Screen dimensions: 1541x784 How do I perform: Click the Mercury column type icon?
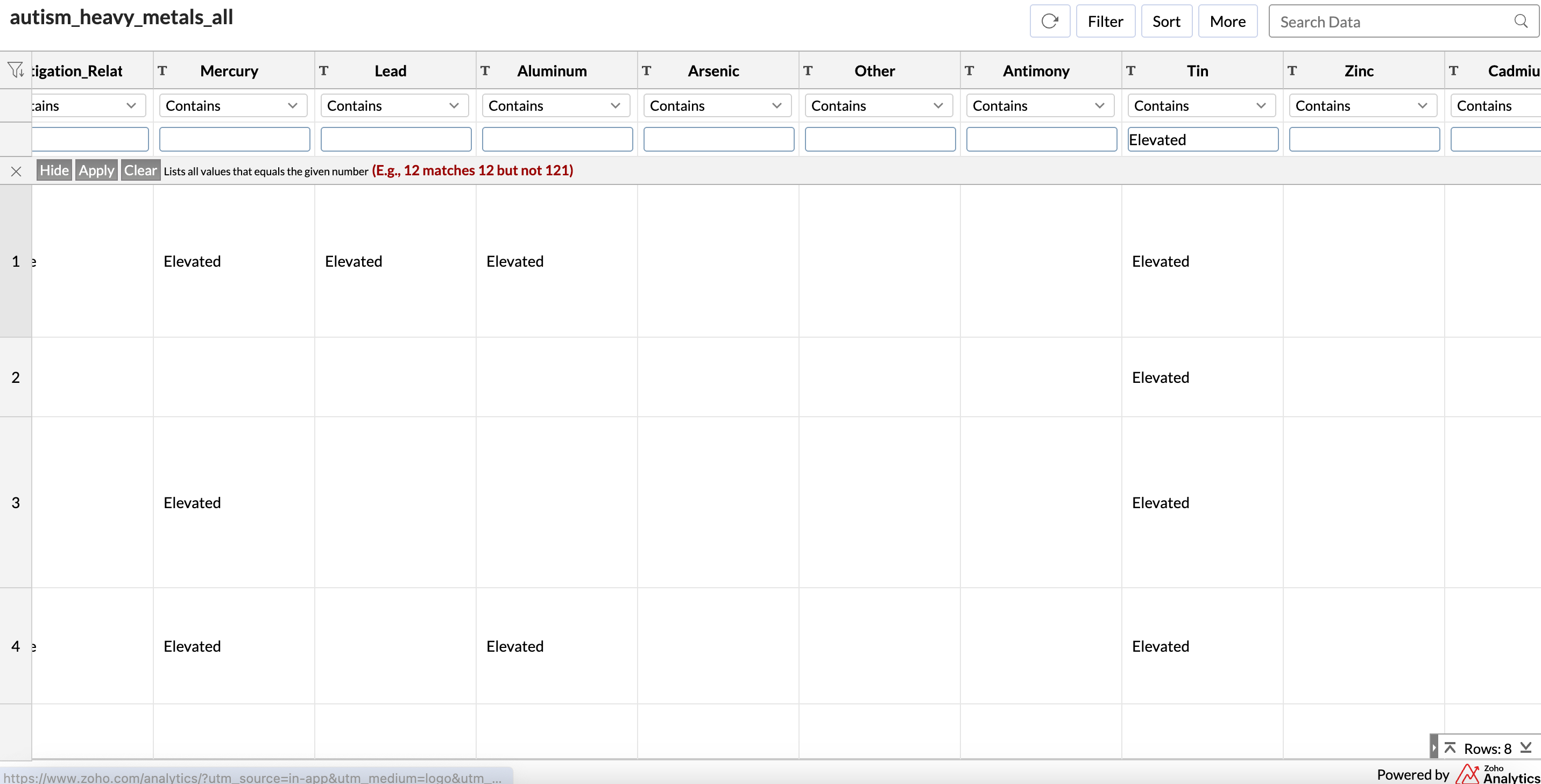162,70
